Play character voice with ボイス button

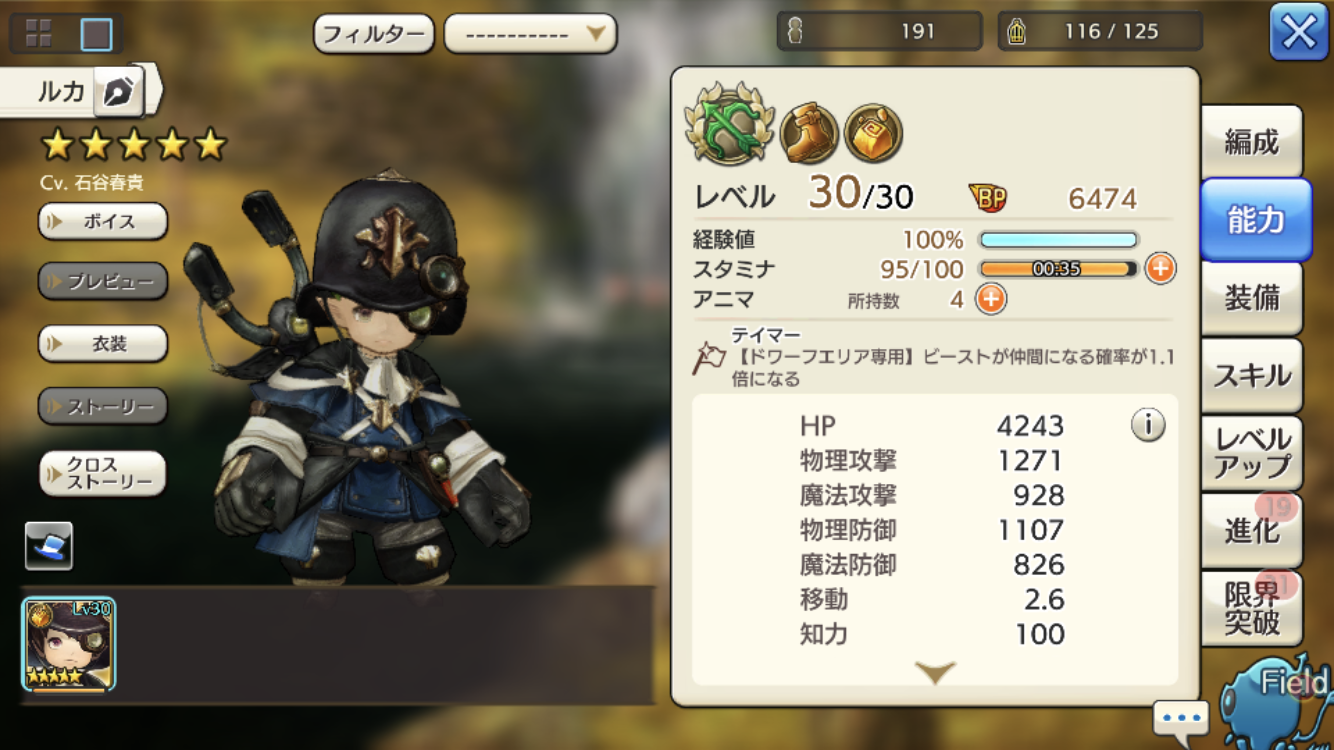pos(103,221)
